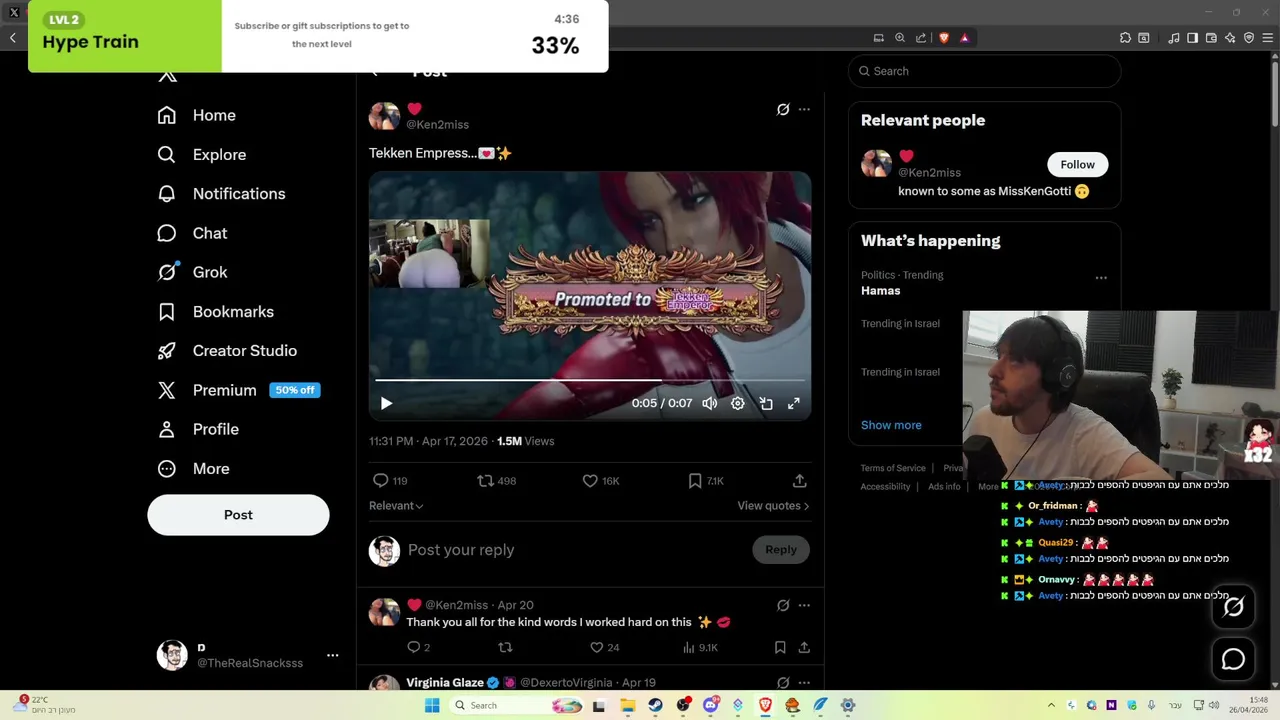Click the X search box
The width and height of the screenshot is (1280, 720).
point(985,71)
